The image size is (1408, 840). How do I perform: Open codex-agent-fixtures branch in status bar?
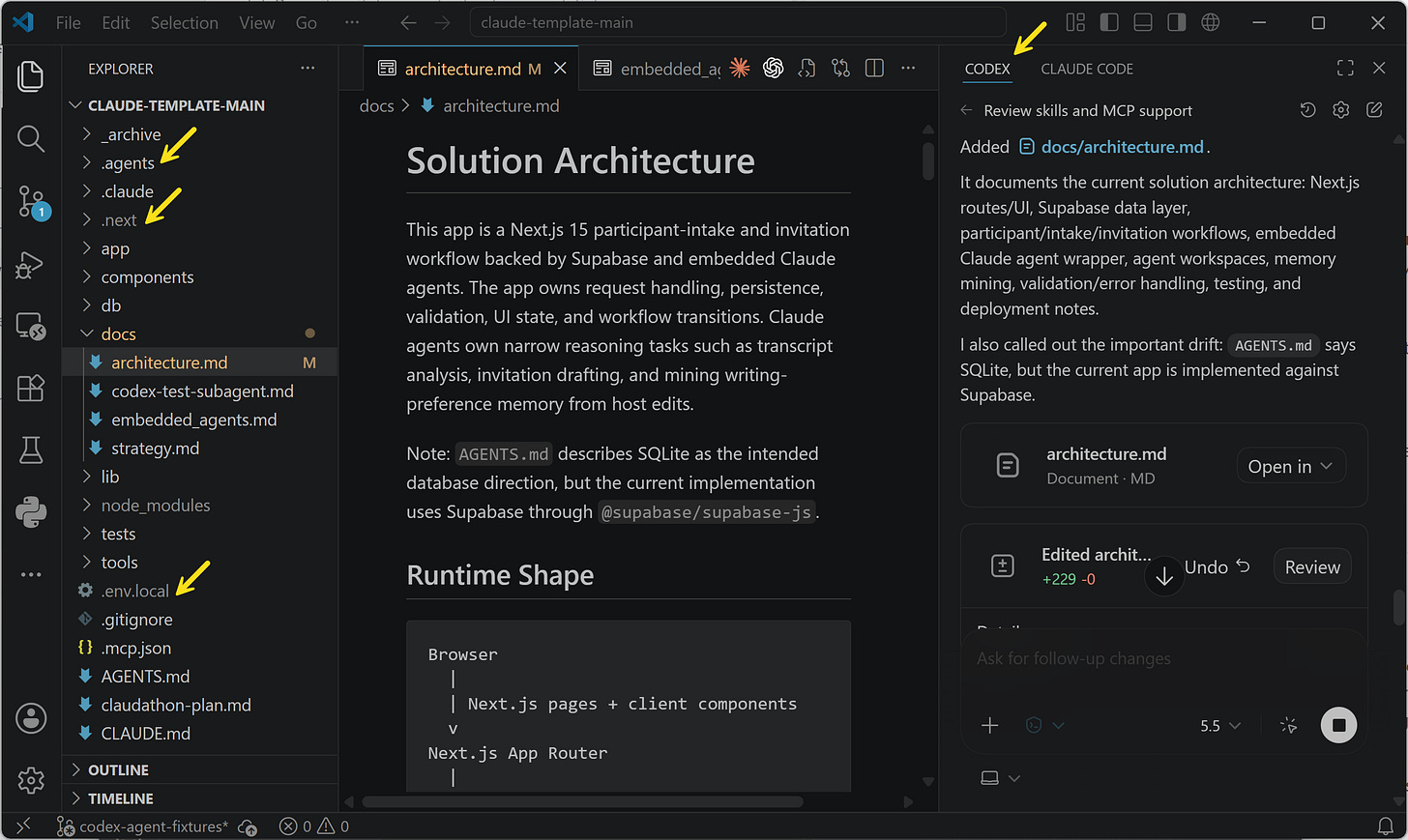143,826
